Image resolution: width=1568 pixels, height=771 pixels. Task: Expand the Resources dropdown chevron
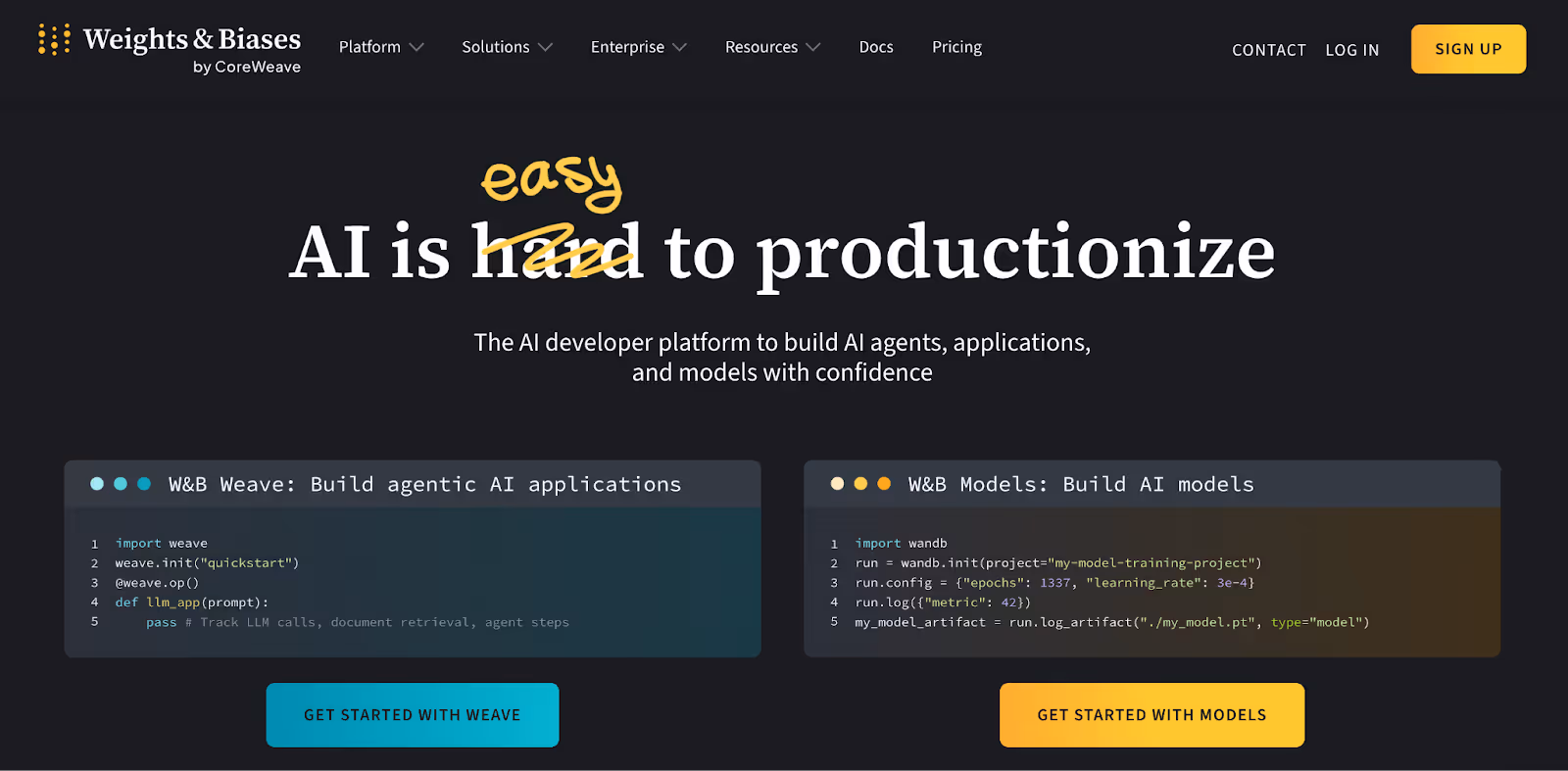point(813,47)
